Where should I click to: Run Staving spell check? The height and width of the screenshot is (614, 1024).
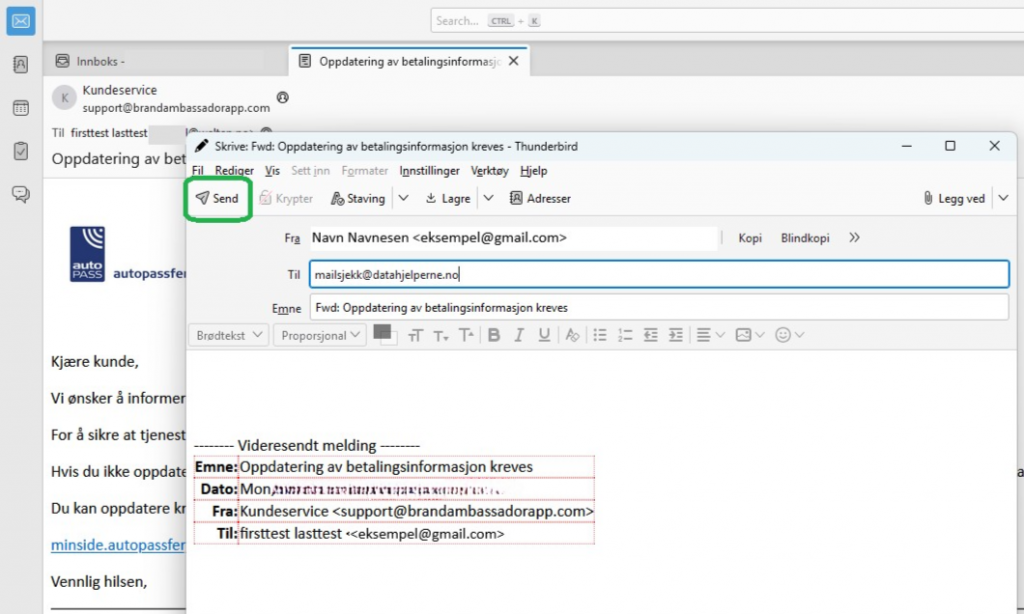point(358,199)
